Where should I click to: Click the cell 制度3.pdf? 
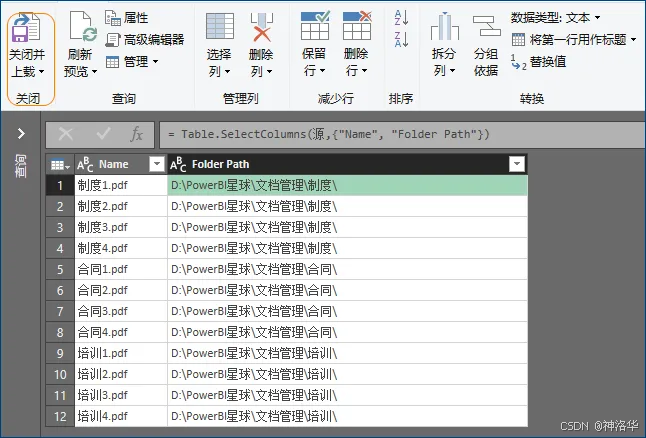[121, 227]
